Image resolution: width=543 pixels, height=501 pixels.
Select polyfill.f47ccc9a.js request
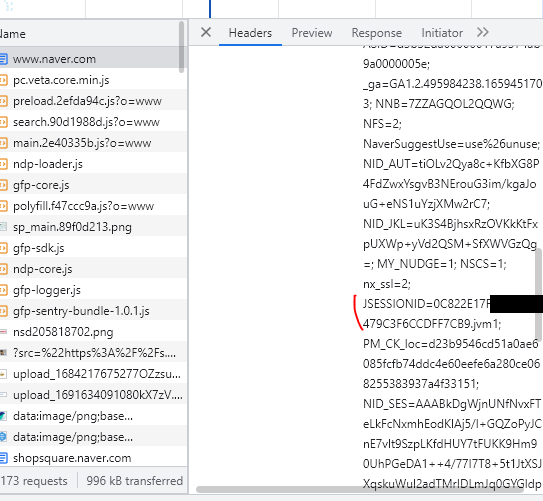point(94,206)
